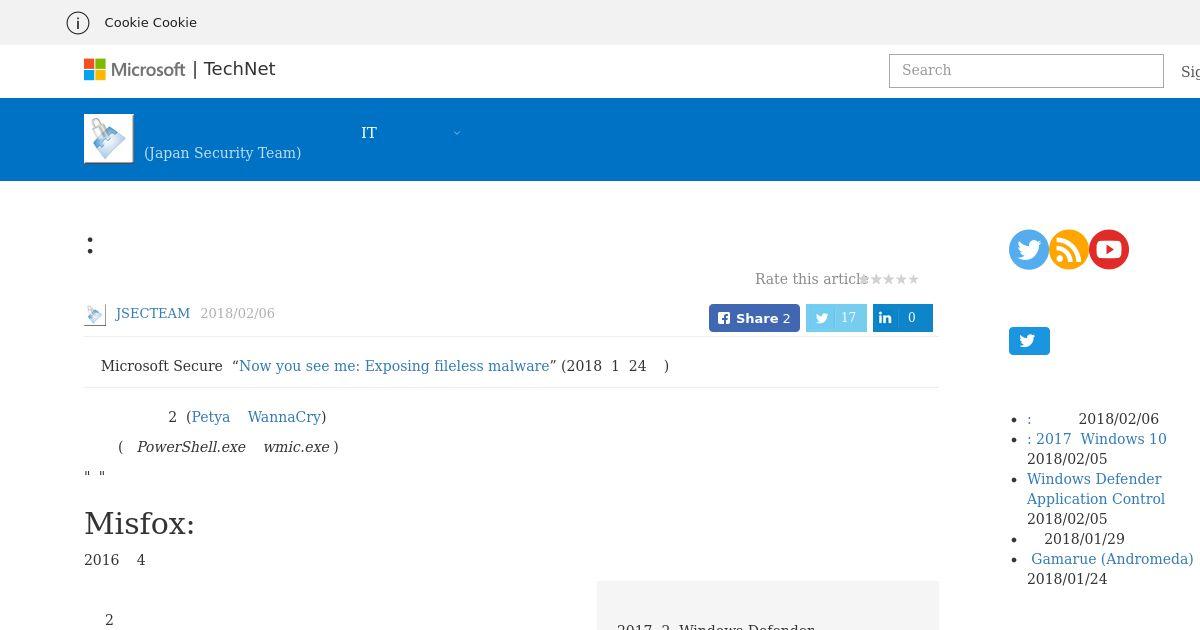Open the red YouTube circle icon
The image size is (1200, 630).
click(x=1108, y=250)
